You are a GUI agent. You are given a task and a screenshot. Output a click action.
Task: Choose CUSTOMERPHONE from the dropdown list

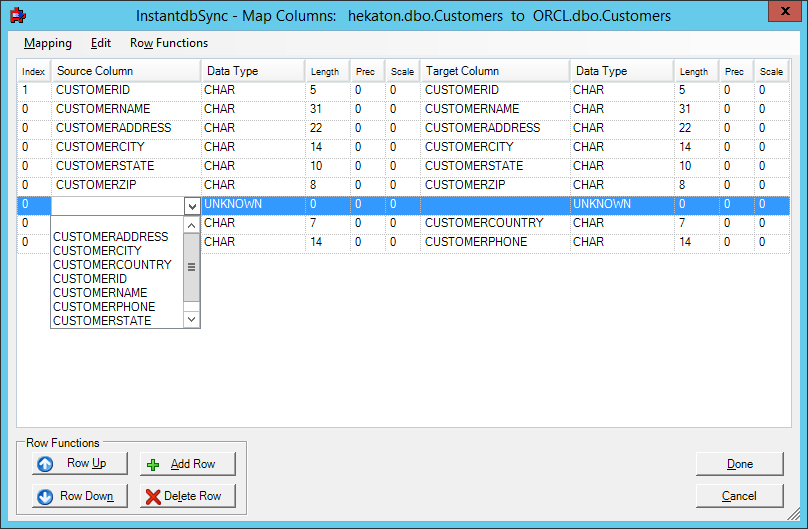(x=104, y=306)
